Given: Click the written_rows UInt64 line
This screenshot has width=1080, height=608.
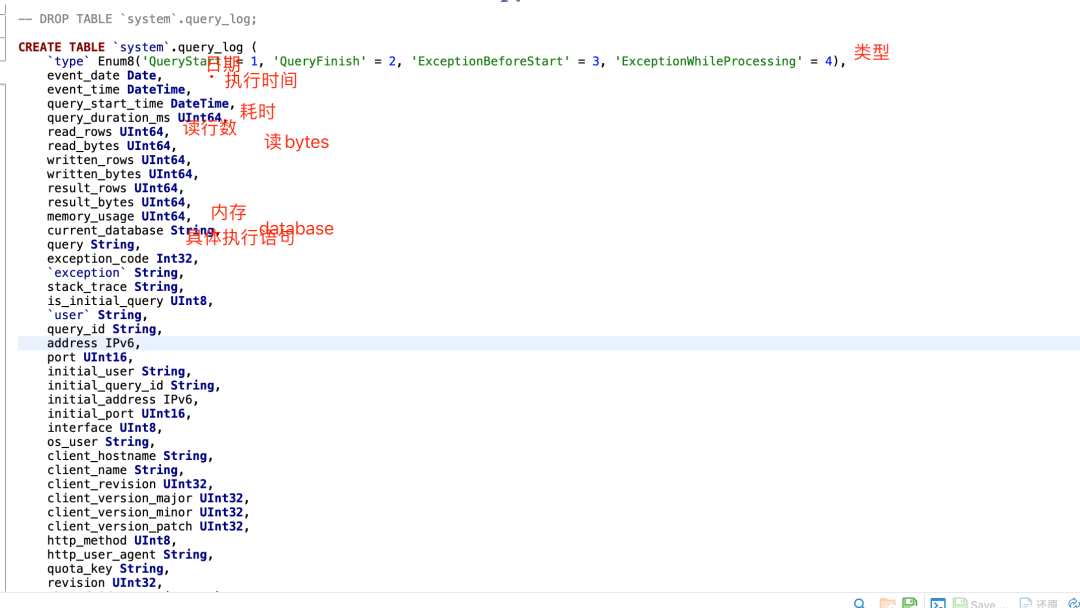Looking at the screenshot, I should pos(118,160).
